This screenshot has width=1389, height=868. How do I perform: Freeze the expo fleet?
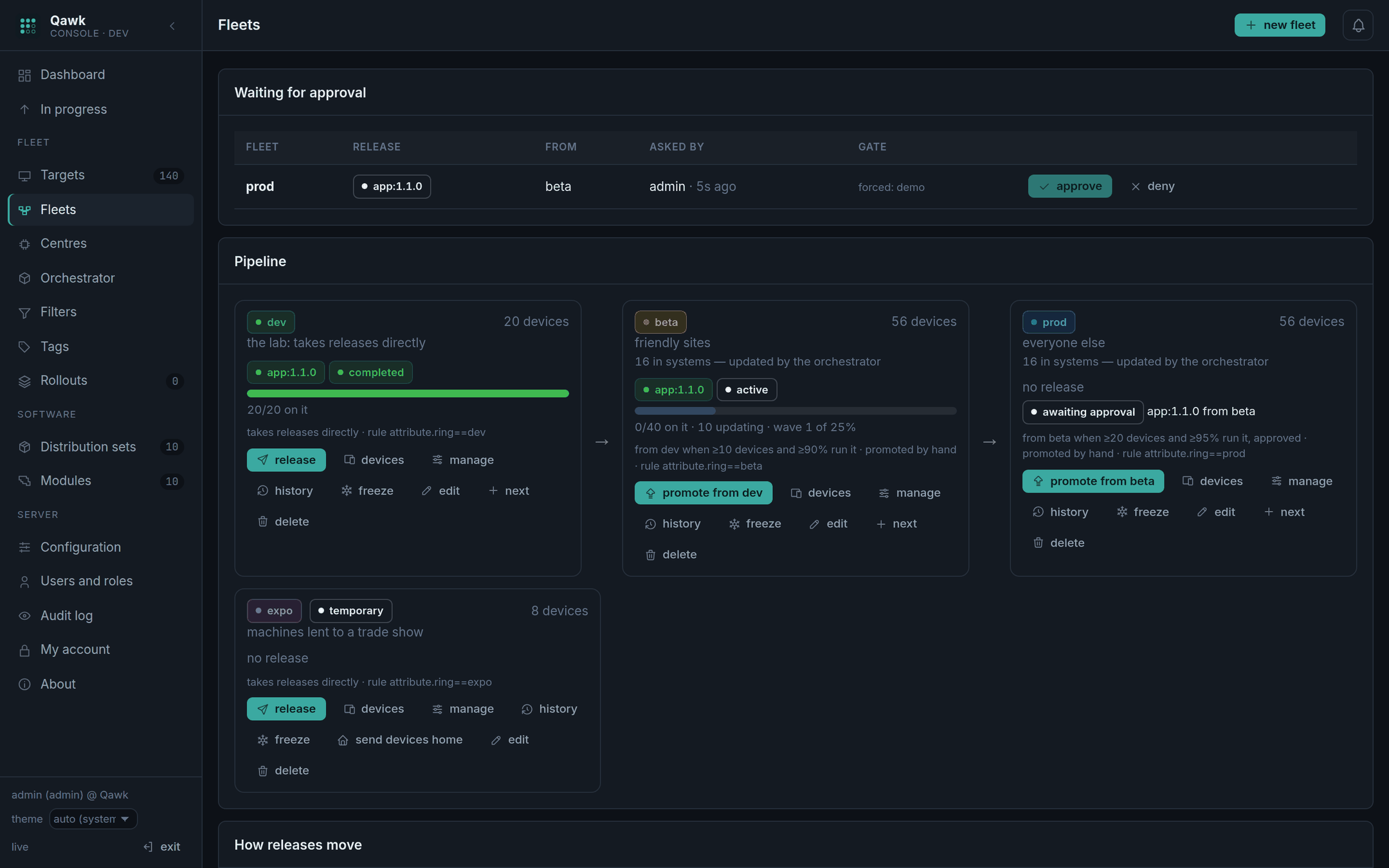pos(284,739)
